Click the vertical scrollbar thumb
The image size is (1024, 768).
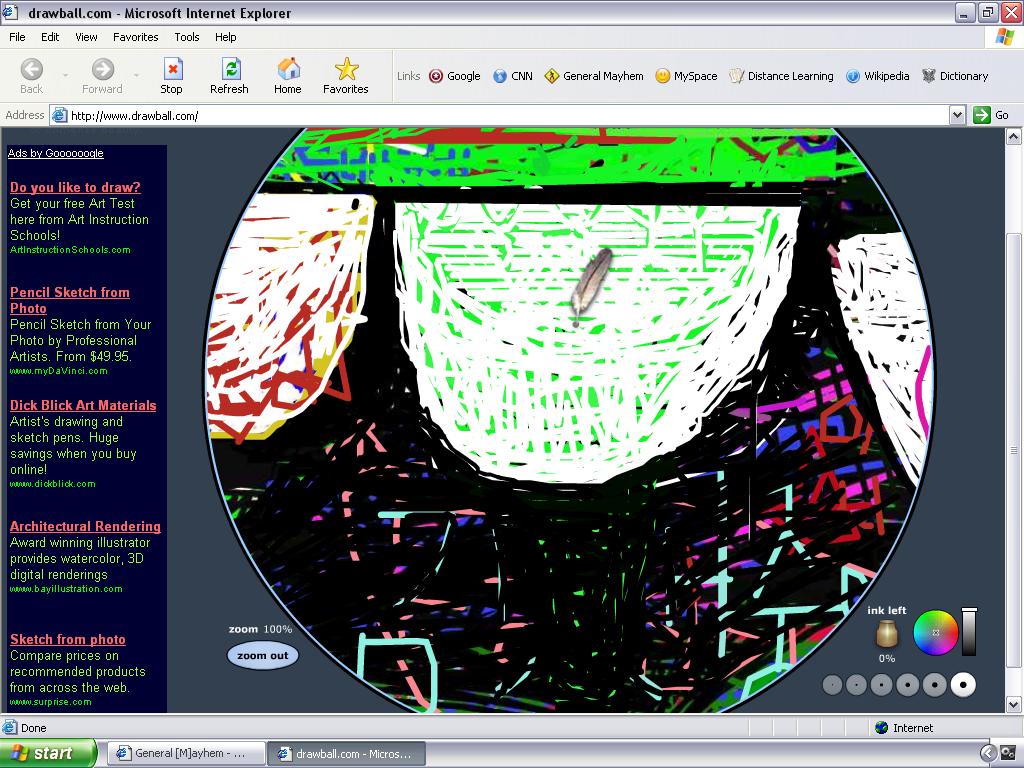pyautogui.click(x=1014, y=451)
